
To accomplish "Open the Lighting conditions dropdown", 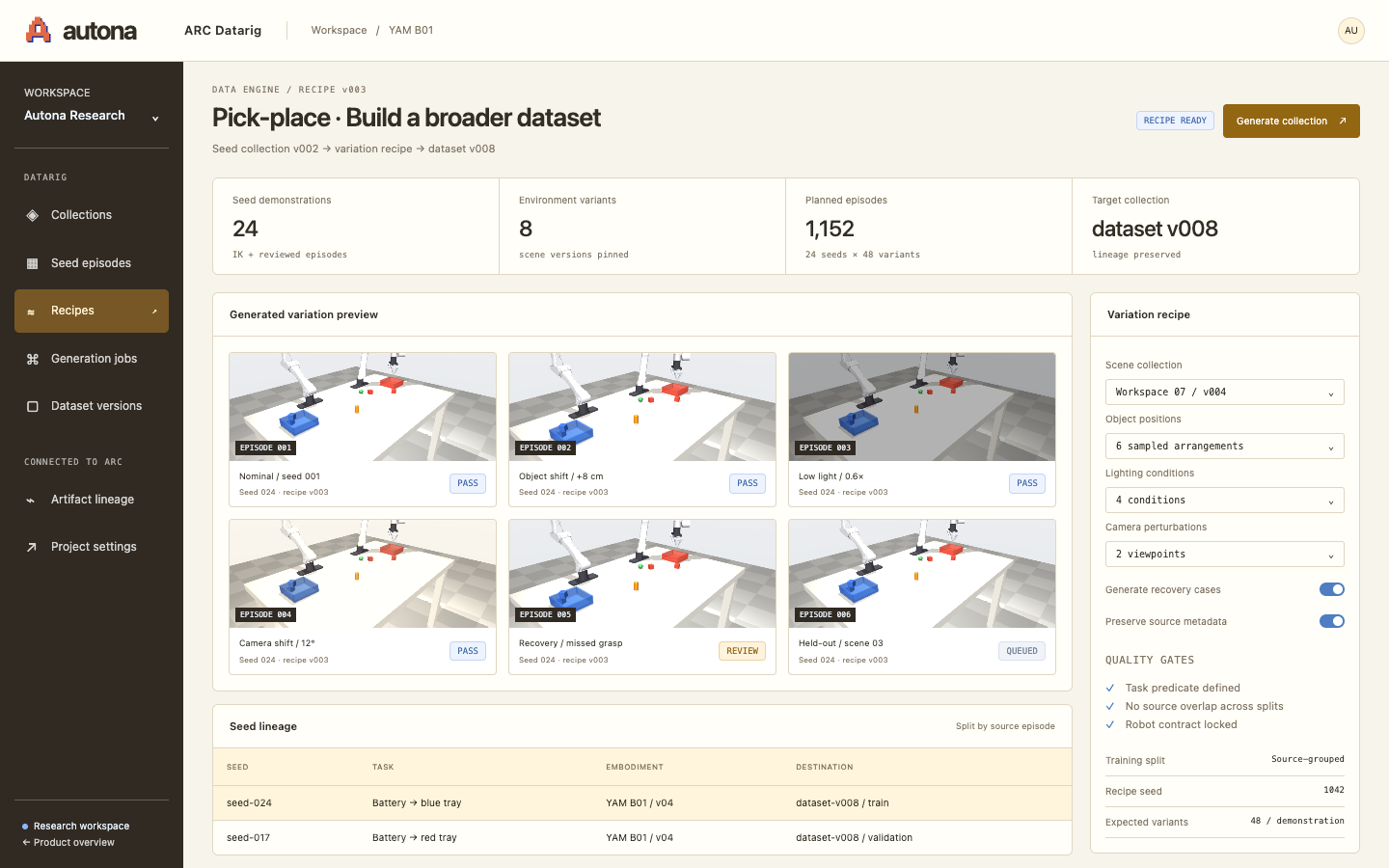I will 1225,500.
